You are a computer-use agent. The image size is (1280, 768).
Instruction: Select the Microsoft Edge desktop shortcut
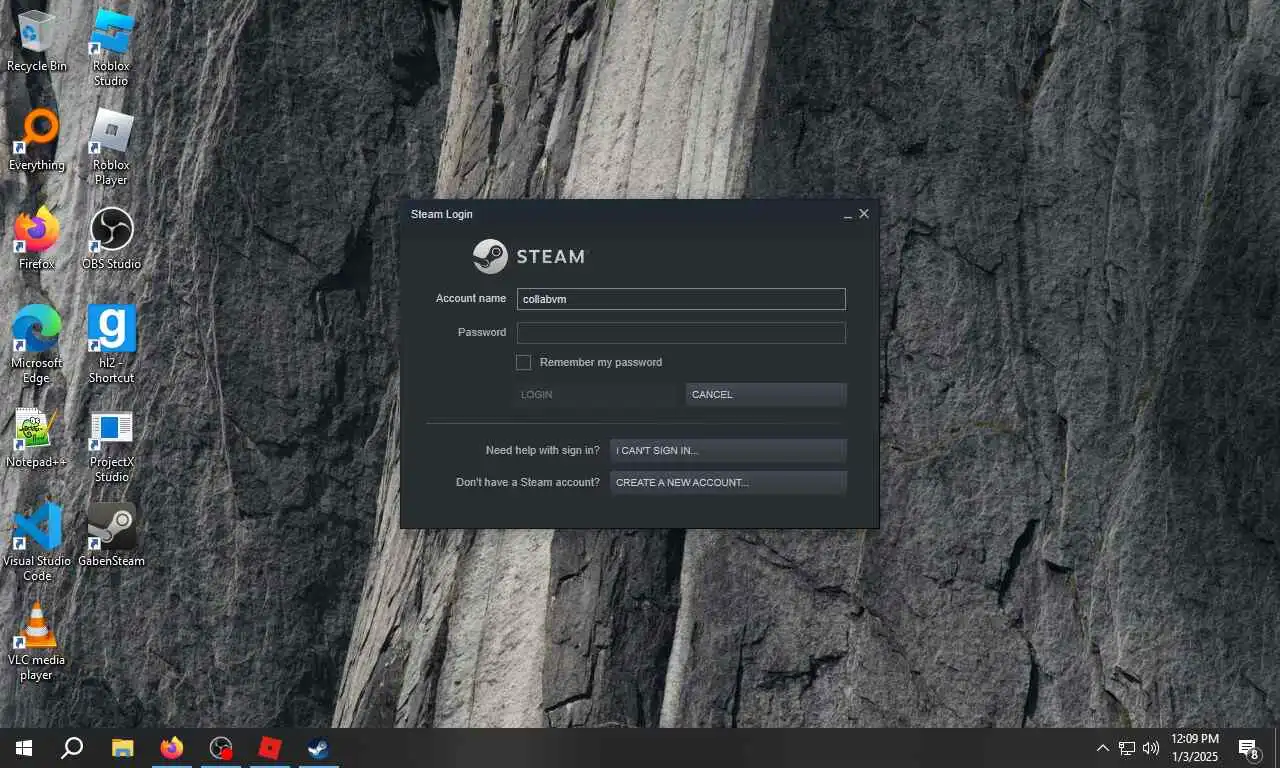tap(36, 345)
